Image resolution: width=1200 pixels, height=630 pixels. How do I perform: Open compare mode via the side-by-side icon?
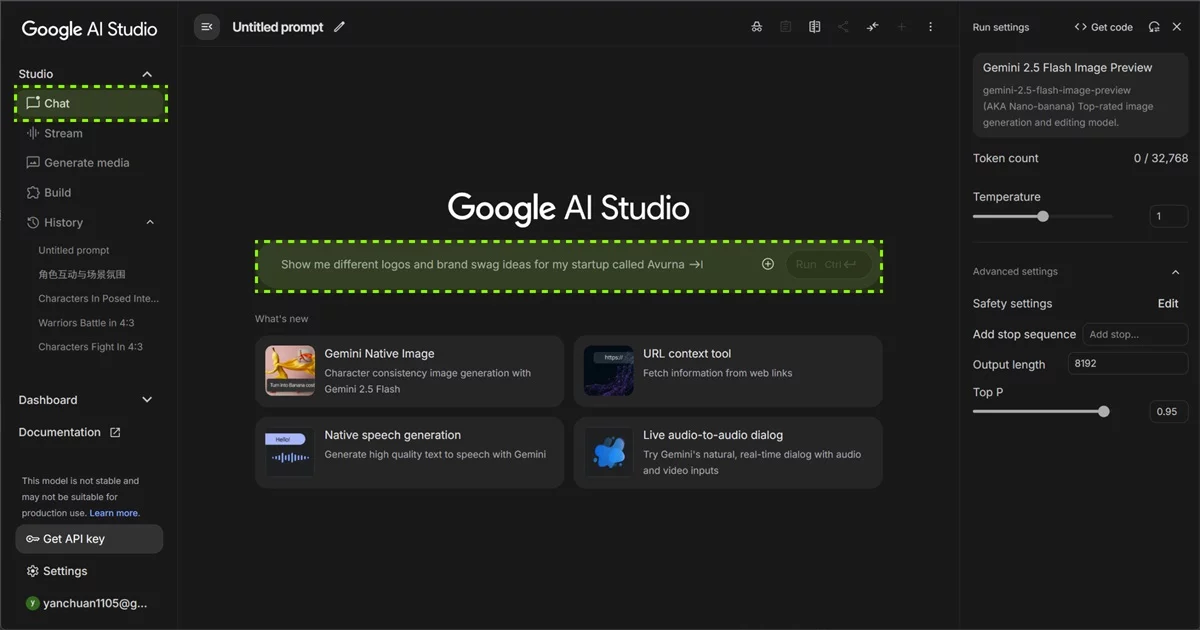pos(815,27)
